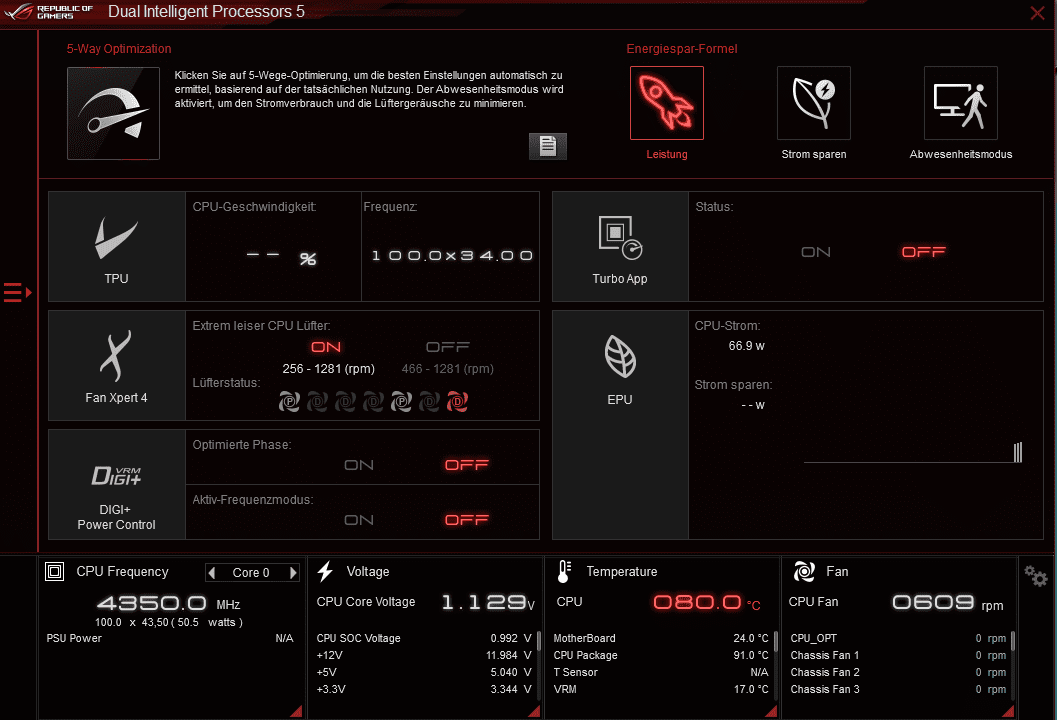Use the Voltage list scrollbar
Image resolution: width=1057 pixels, height=720 pixels.
point(539,640)
